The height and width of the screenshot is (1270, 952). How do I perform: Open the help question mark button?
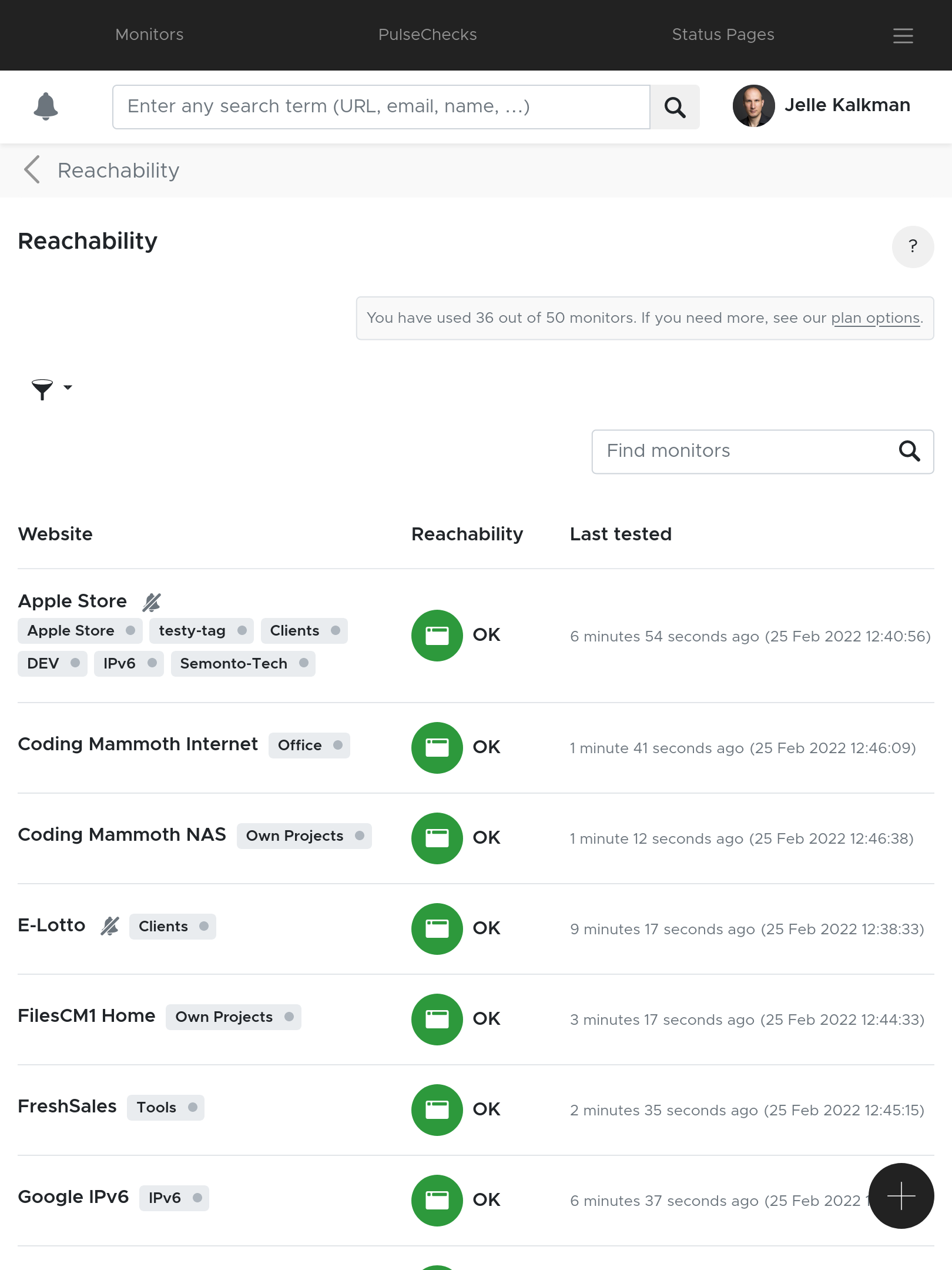coord(913,246)
